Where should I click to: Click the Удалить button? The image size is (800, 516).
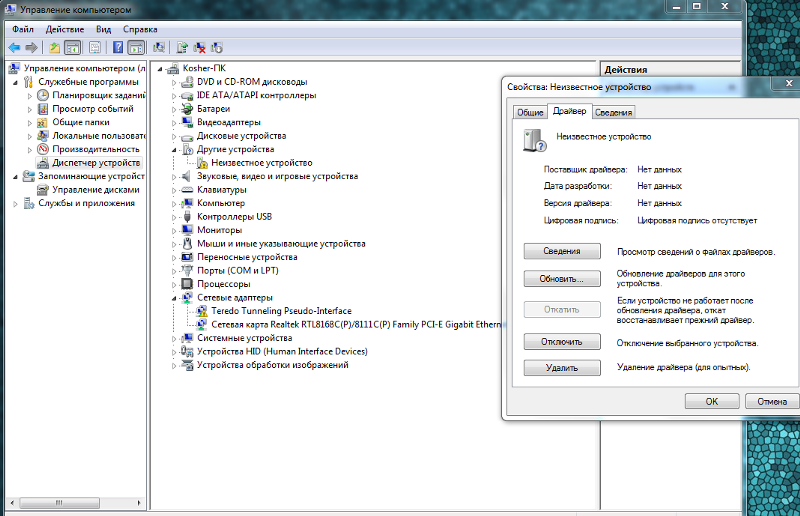pos(562,367)
